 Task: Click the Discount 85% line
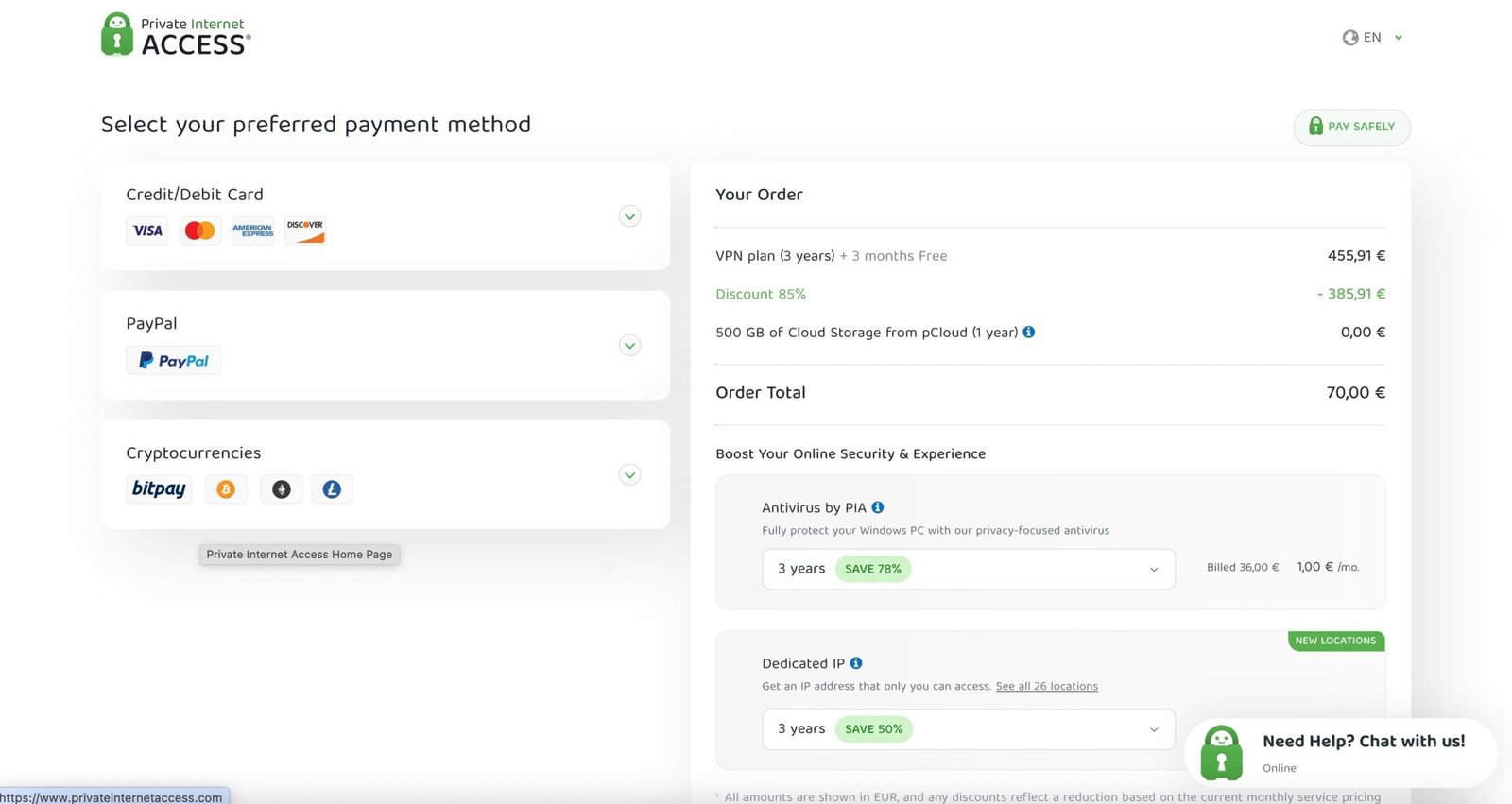(761, 294)
